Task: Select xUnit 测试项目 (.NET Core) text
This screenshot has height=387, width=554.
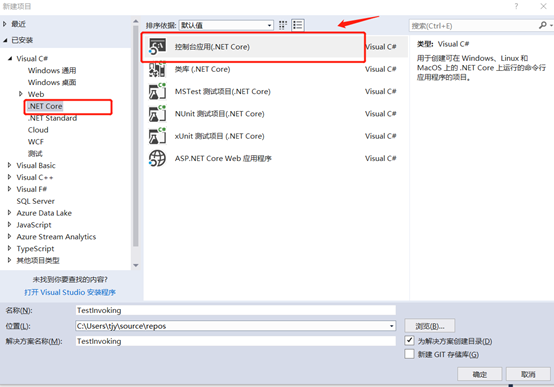Action: tap(219, 136)
